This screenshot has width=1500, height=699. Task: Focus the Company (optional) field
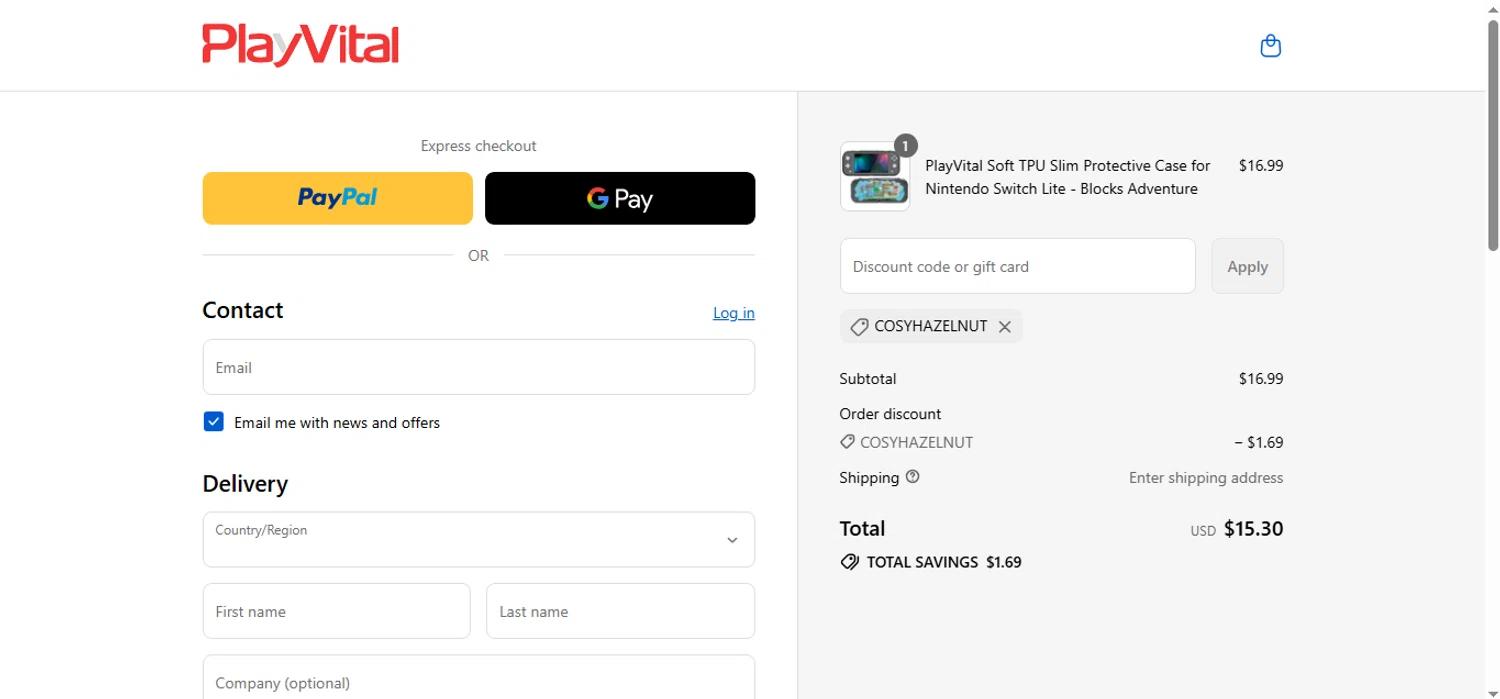(479, 677)
